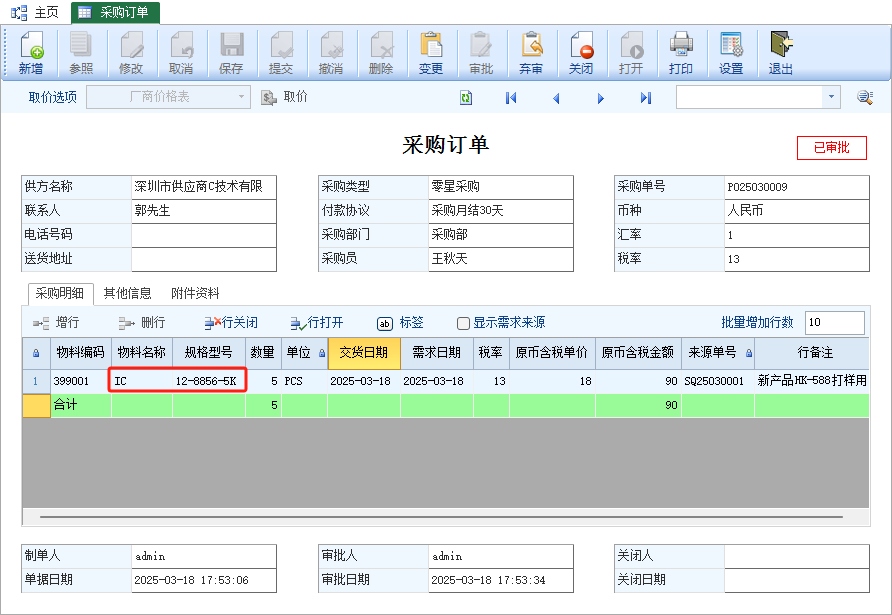Click the 保存 (Save) floppy icon
The height and width of the screenshot is (615, 892).
click(231, 52)
